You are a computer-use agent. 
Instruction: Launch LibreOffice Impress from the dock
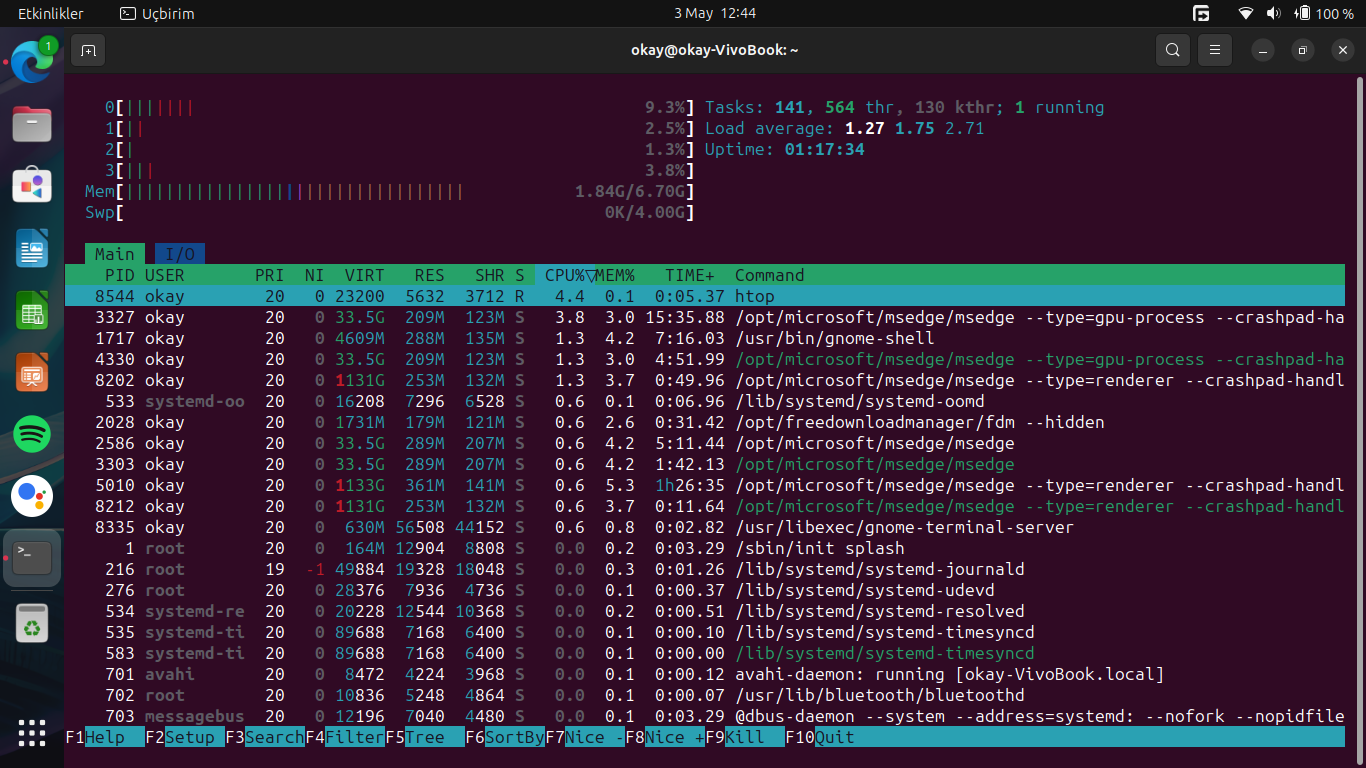32,372
